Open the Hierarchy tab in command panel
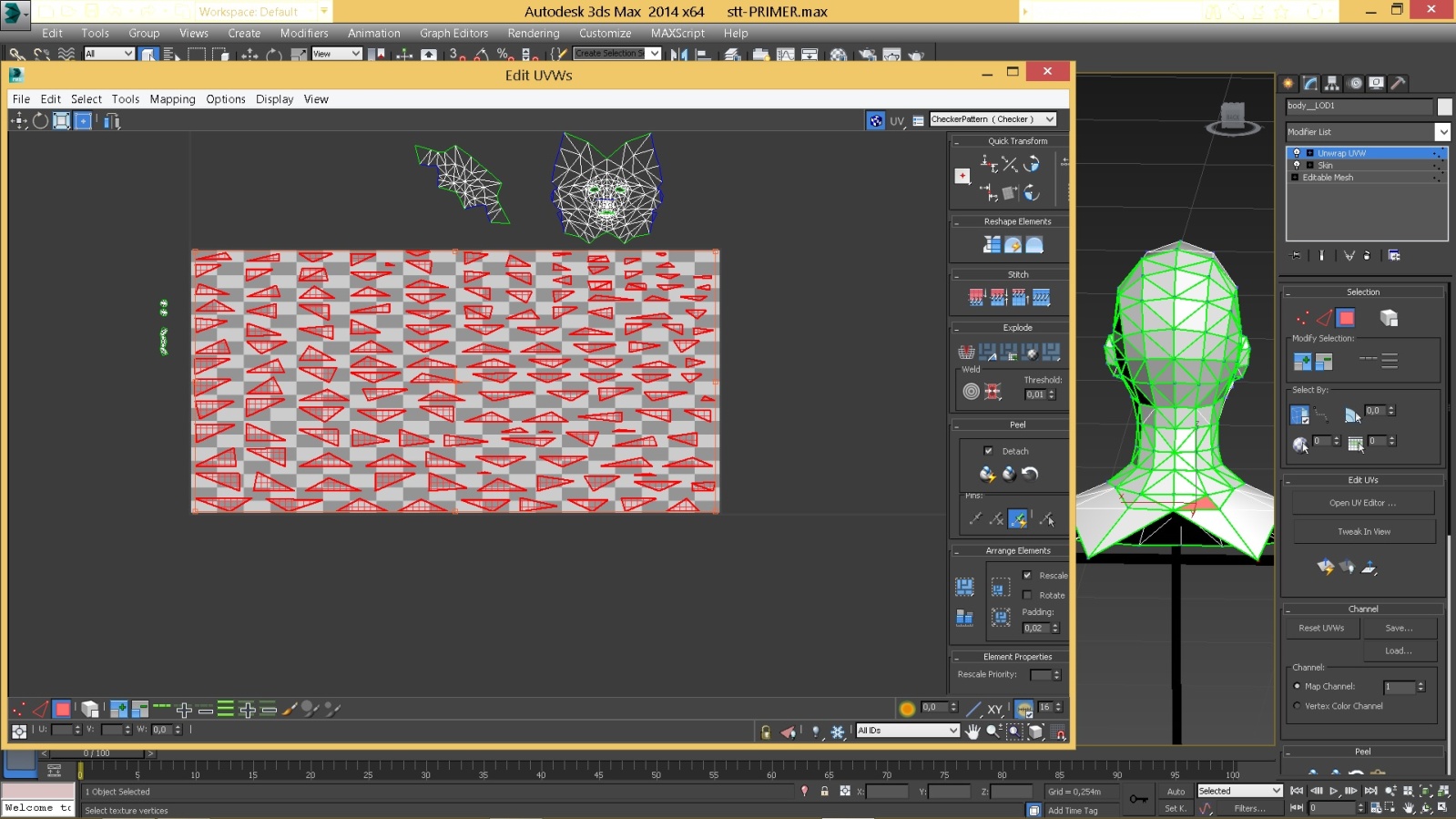This screenshot has height=819, width=1456. click(x=1332, y=83)
